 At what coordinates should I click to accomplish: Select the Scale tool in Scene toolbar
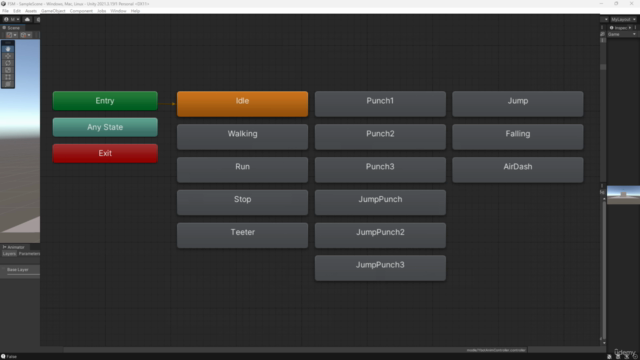[x=8, y=70]
